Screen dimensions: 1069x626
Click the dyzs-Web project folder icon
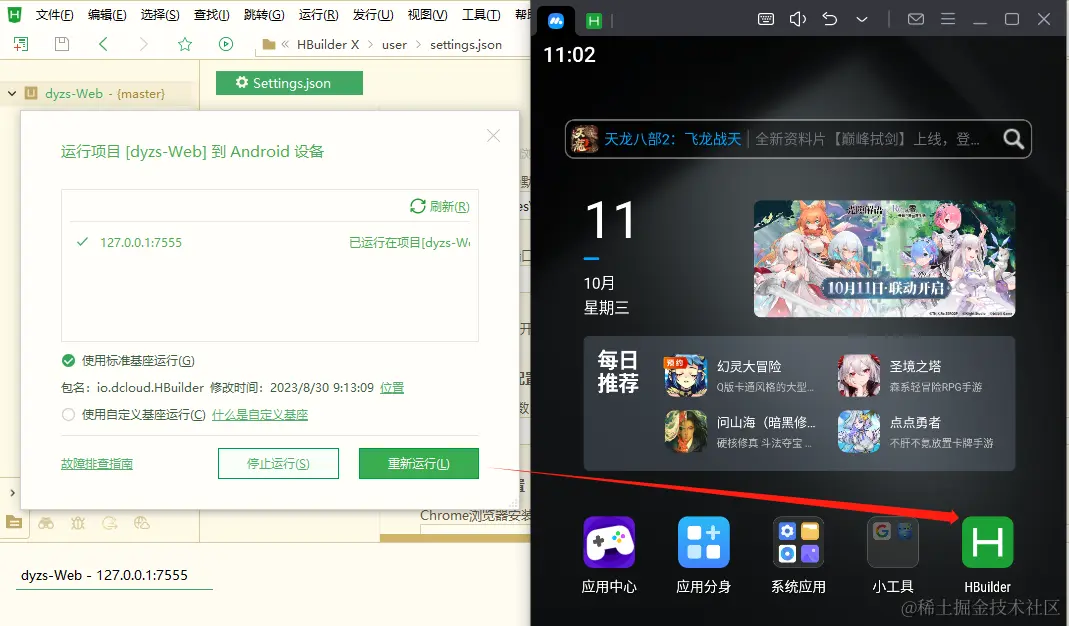tap(31, 93)
